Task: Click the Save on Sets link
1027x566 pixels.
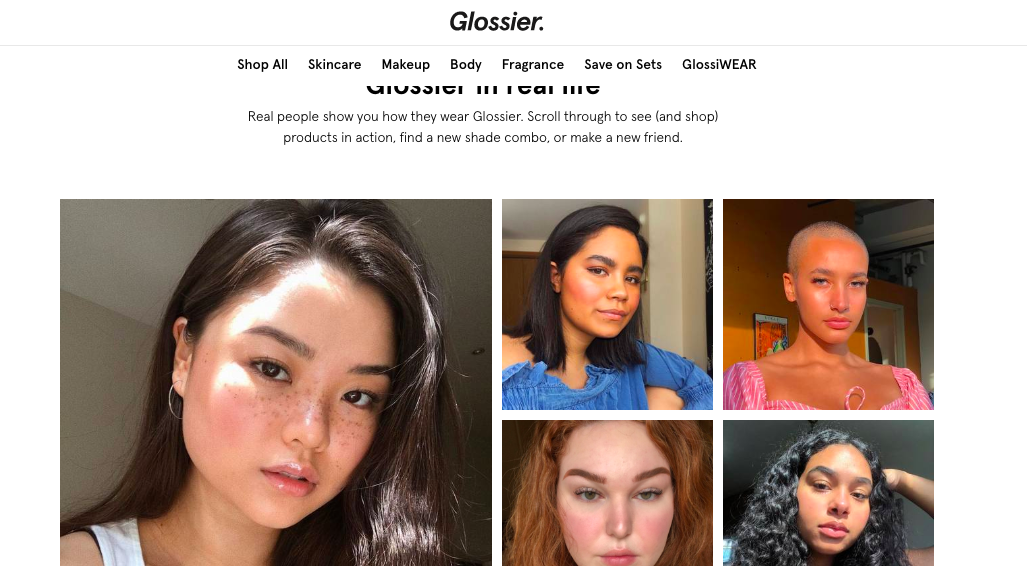Action: (623, 64)
